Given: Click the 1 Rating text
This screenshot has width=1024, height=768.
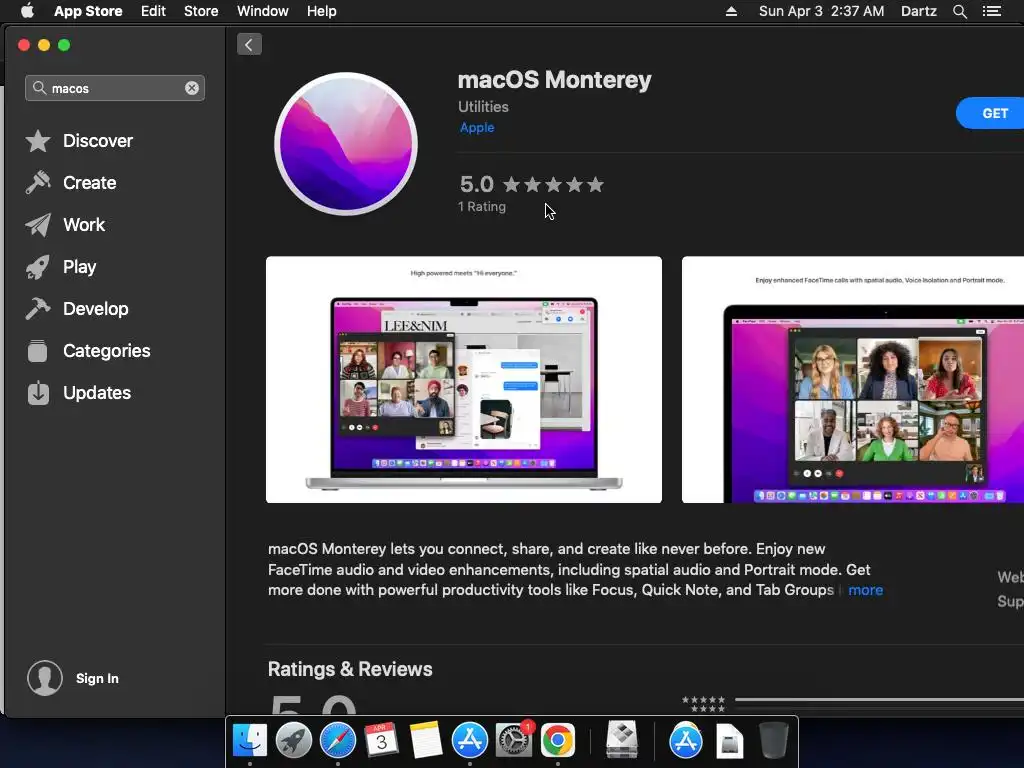Looking at the screenshot, I should click(x=482, y=206).
